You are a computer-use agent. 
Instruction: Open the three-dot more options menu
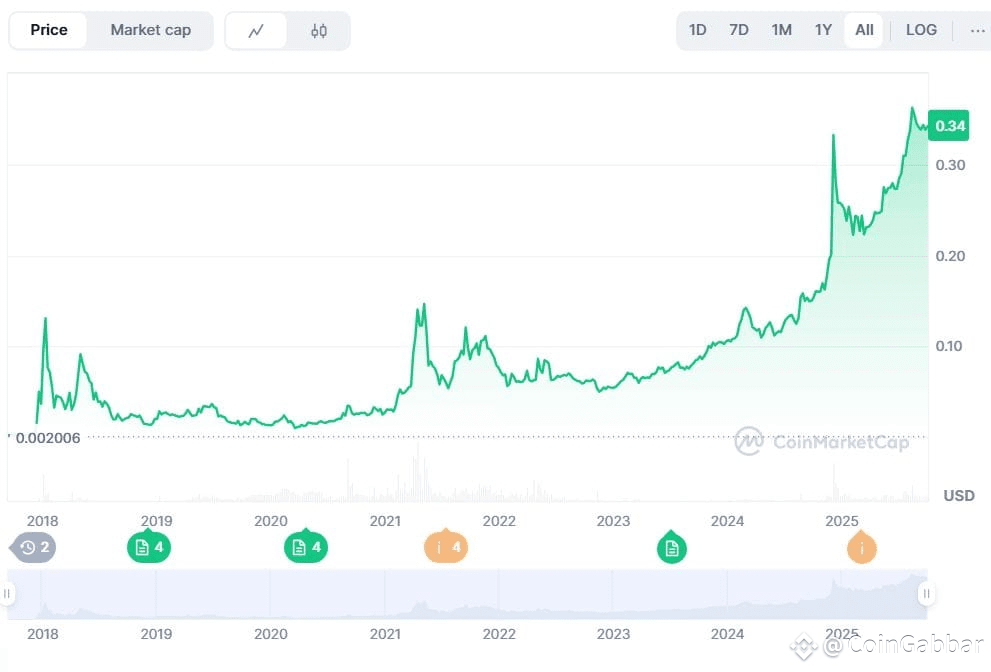click(x=977, y=30)
